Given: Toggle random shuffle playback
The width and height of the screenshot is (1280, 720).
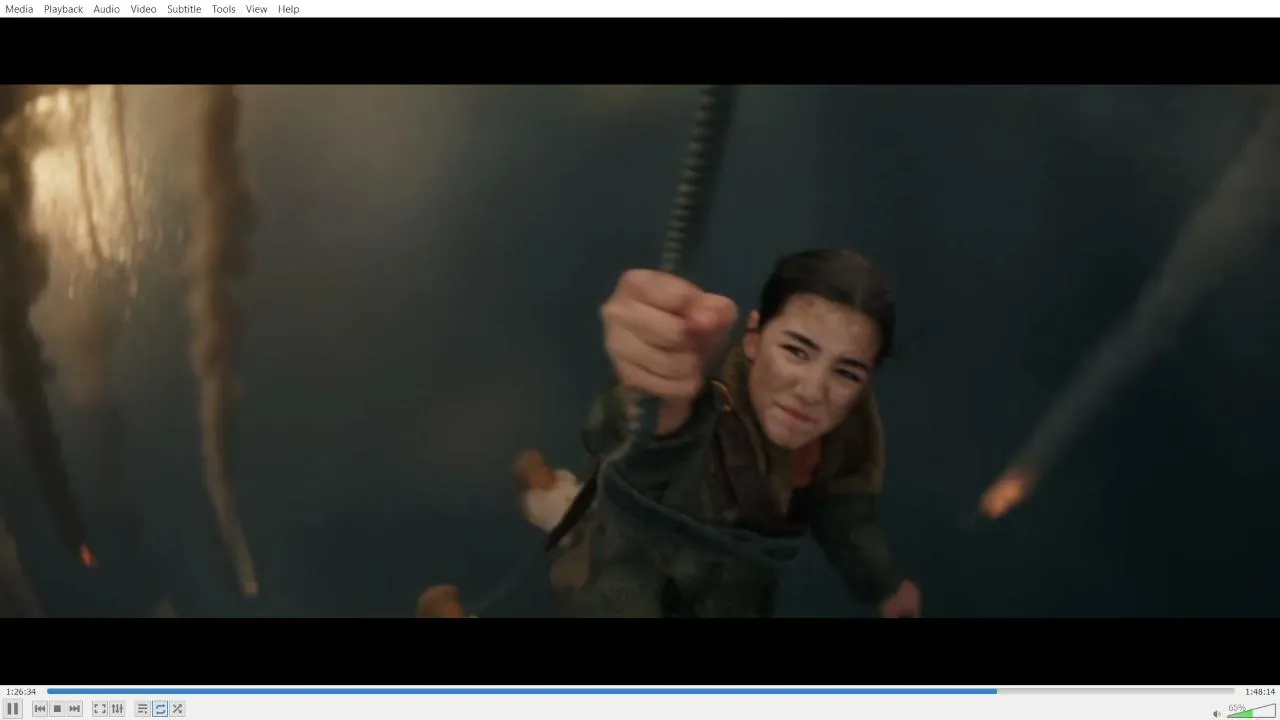Looking at the screenshot, I should pyautogui.click(x=177, y=709).
